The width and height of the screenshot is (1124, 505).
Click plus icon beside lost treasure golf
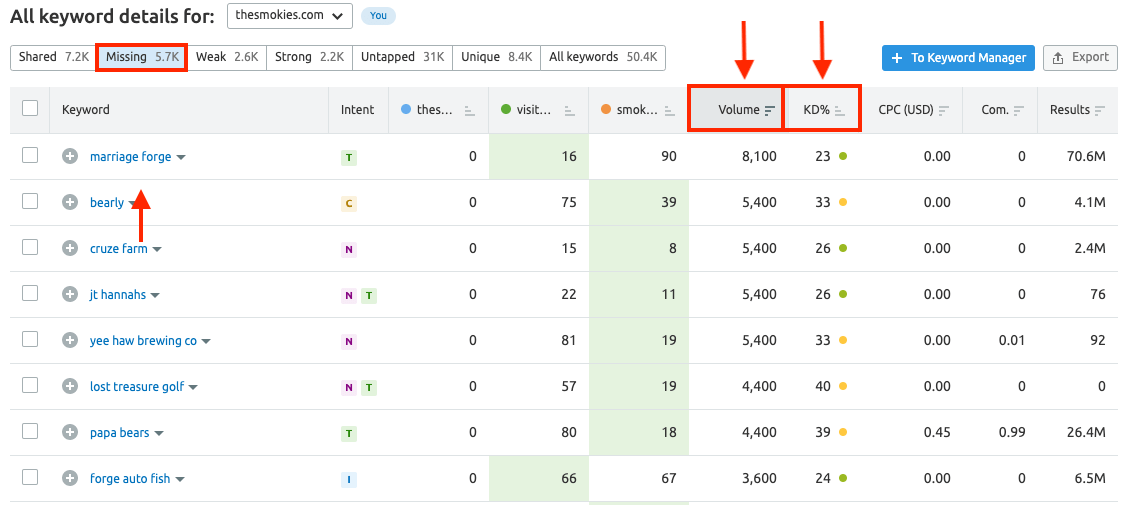click(x=70, y=387)
